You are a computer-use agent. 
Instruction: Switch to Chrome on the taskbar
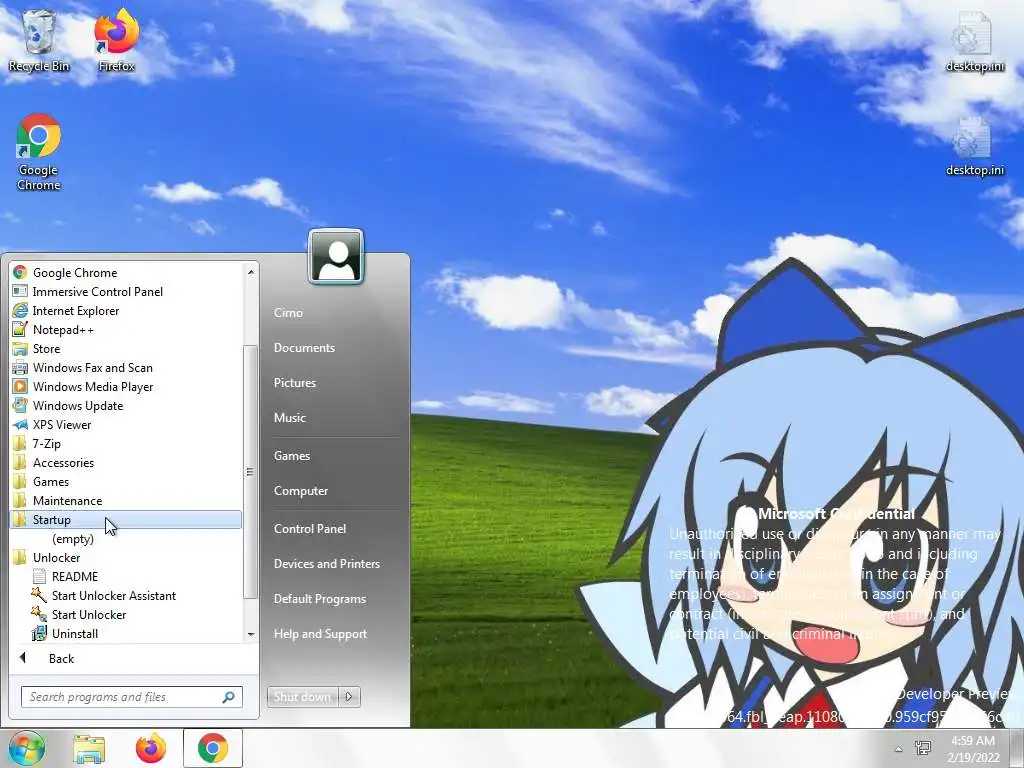pos(213,748)
